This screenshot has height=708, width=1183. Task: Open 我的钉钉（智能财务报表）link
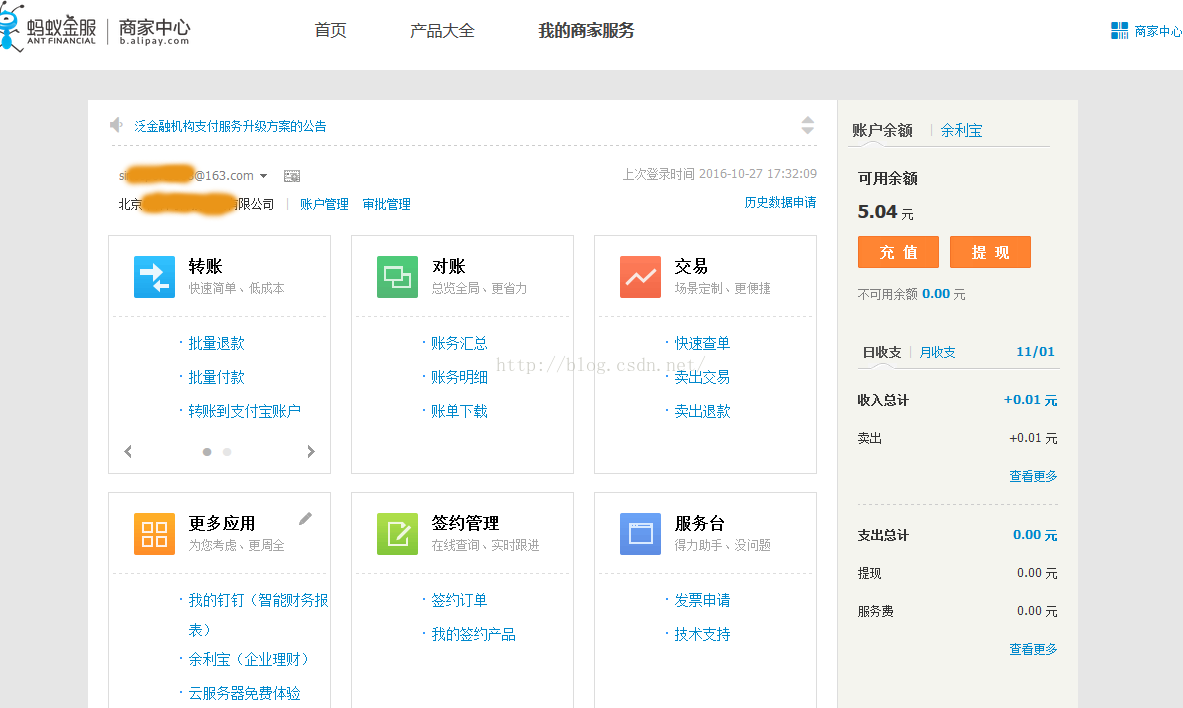258,614
